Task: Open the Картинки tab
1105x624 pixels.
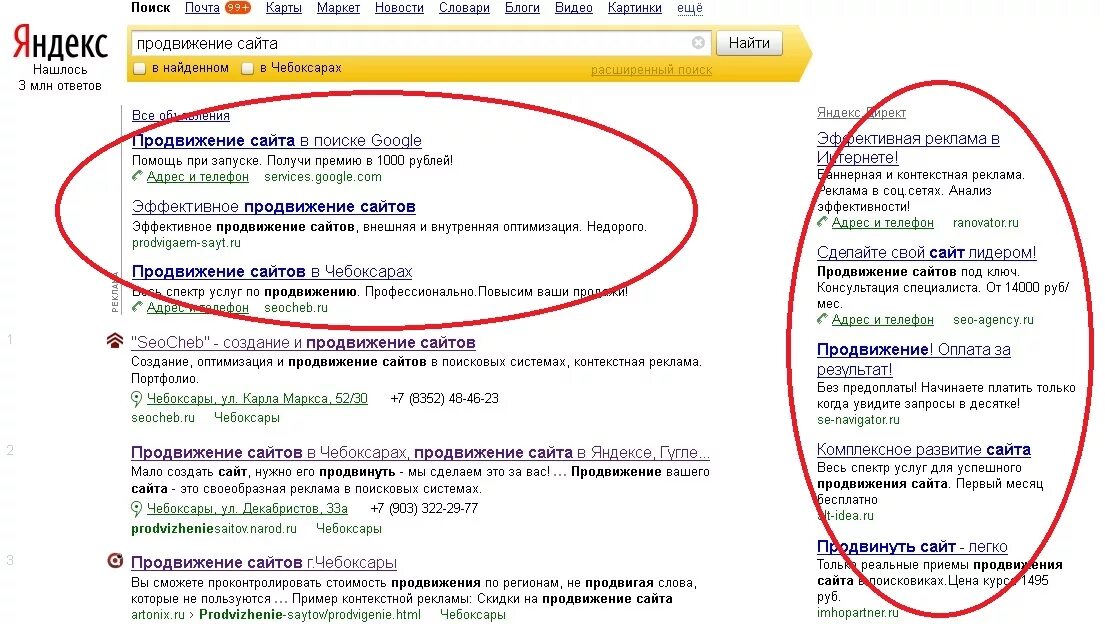Action: 634,8
